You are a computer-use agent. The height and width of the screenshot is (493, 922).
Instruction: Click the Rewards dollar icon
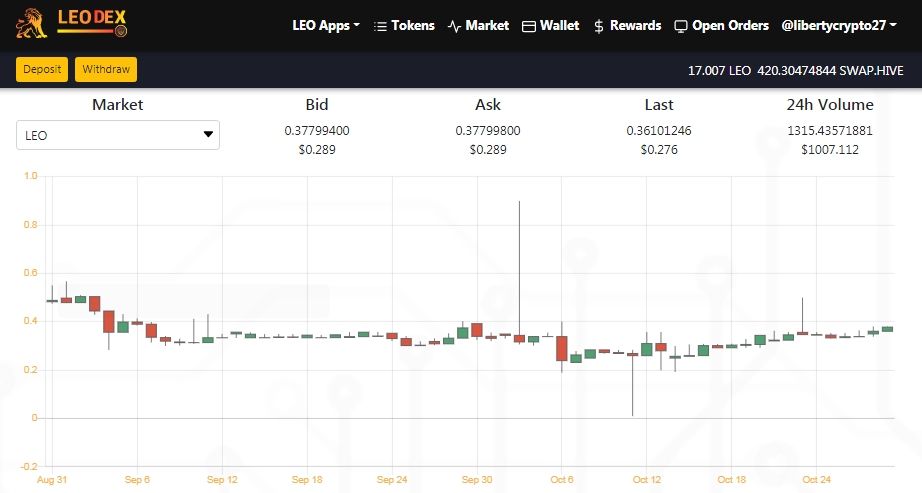click(x=599, y=26)
